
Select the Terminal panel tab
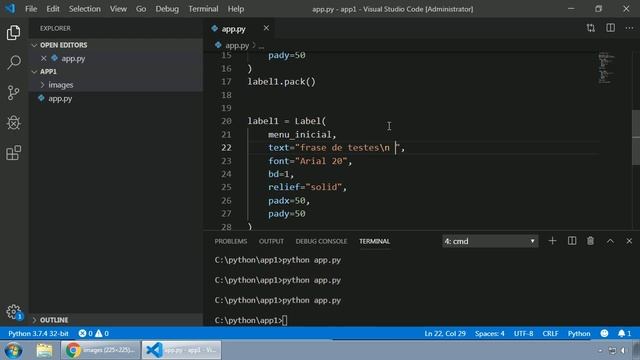(x=374, y=241)
